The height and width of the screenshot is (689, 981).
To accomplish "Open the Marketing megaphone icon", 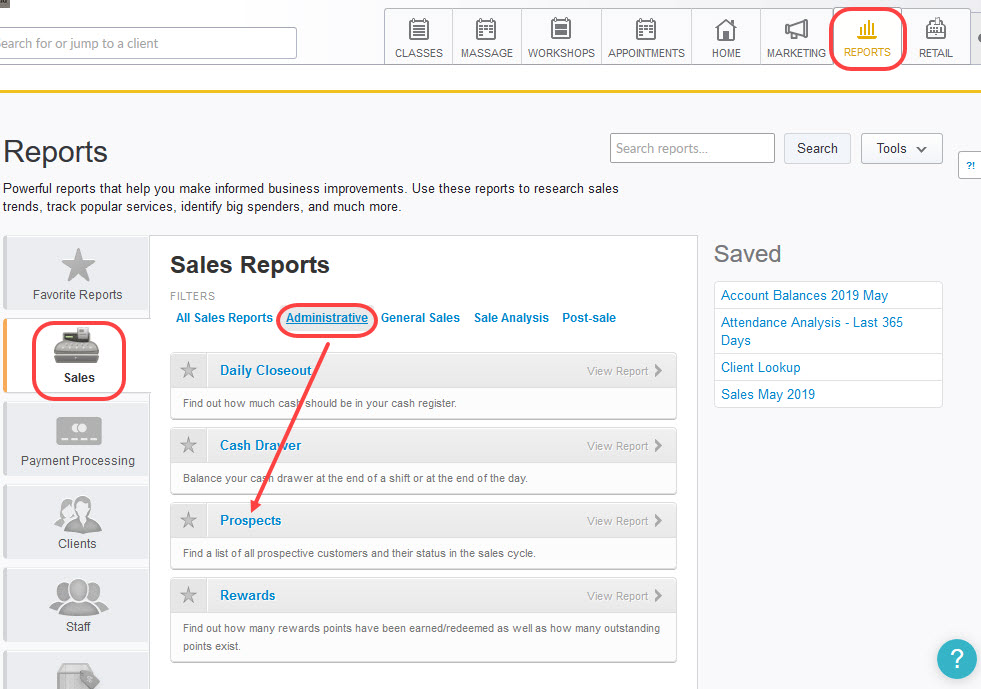I will point(796,30).
